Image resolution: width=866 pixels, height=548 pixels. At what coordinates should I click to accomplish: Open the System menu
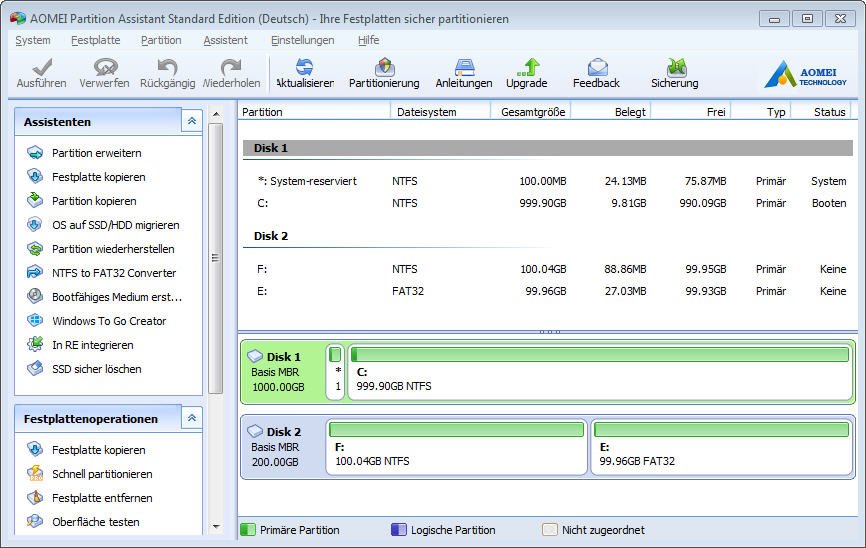pyautogui.click(x=33, y=40)
